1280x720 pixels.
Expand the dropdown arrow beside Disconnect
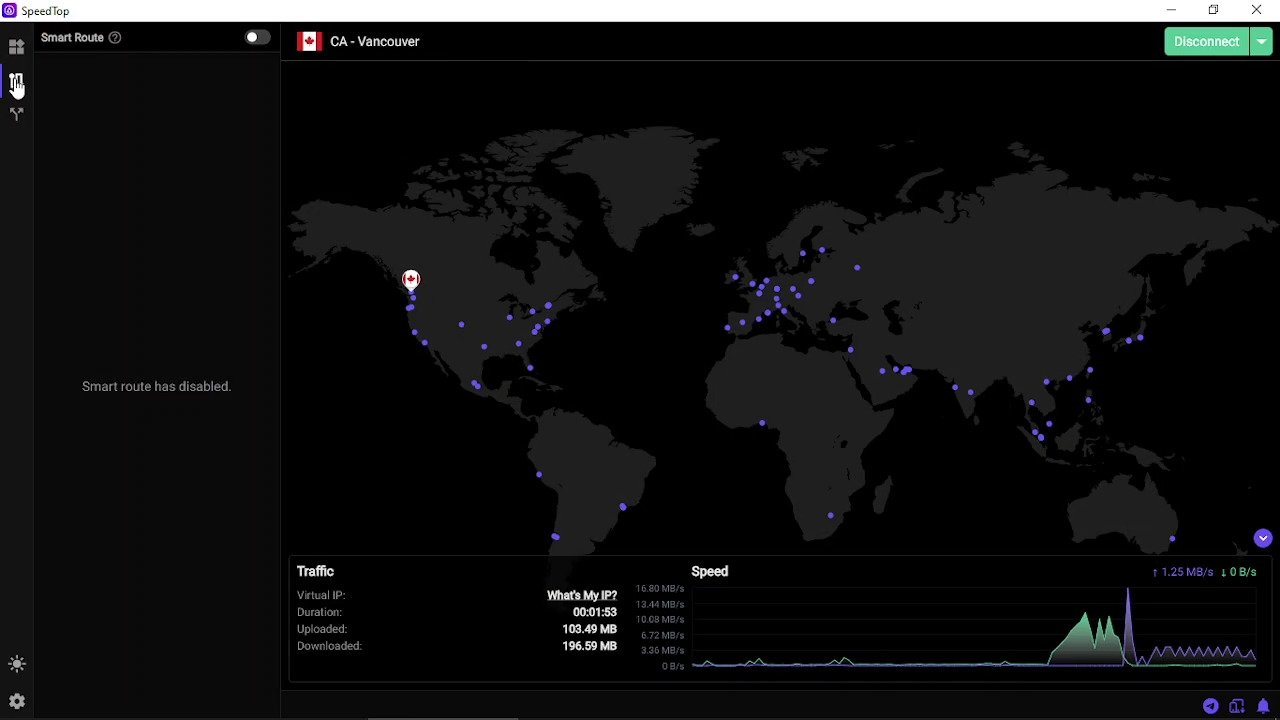point(1262,41)
